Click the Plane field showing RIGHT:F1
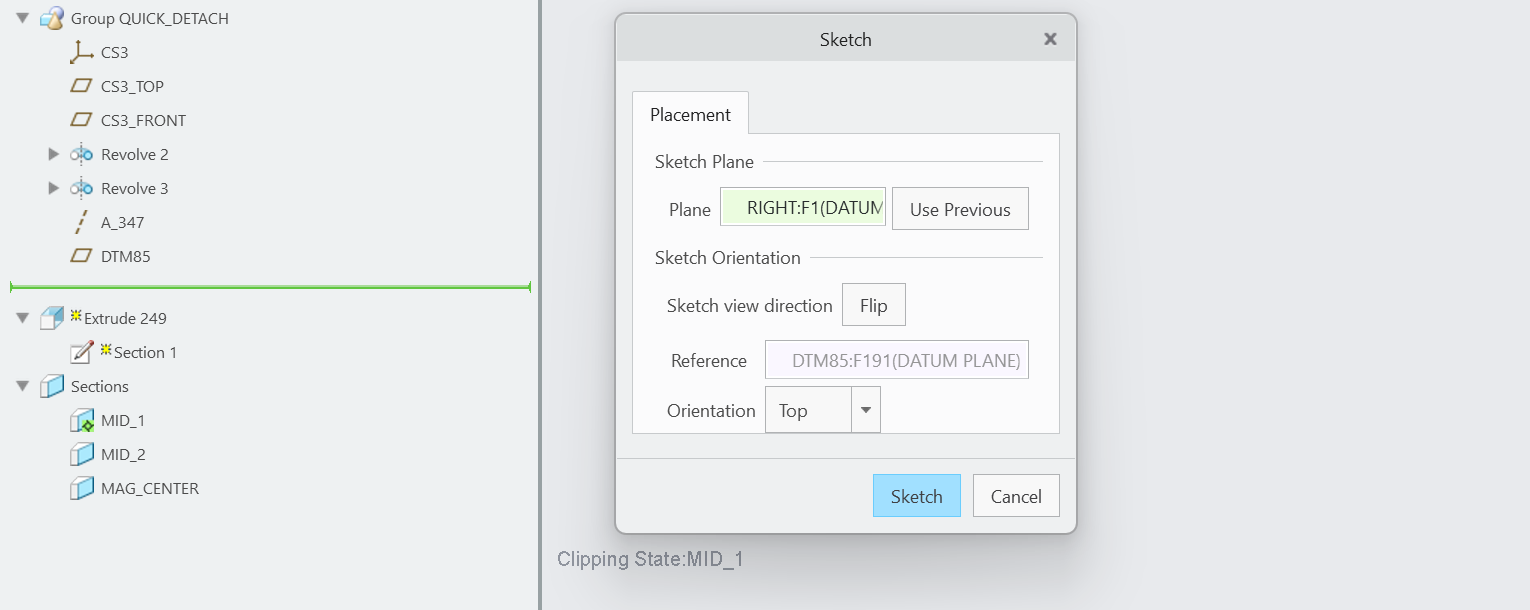The width and height of the screenshot is (1530, 610). [x=802, y=207]
